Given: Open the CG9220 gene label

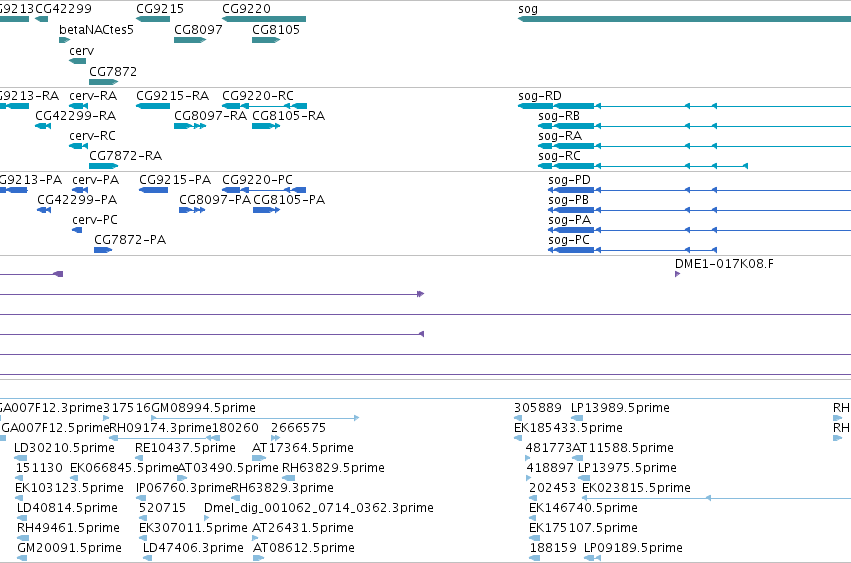Looking at the screenshot, I should pyautogui.click(x=246, y=9).
